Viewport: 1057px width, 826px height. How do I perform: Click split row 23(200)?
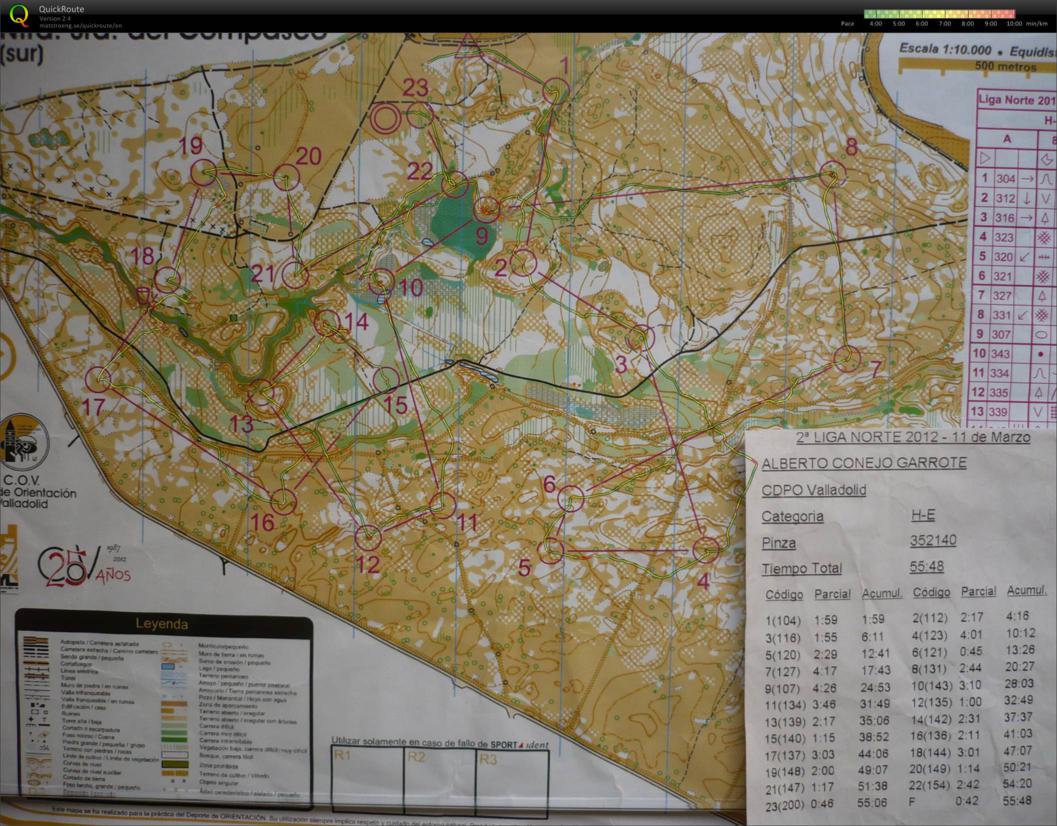tap(827, 804)
